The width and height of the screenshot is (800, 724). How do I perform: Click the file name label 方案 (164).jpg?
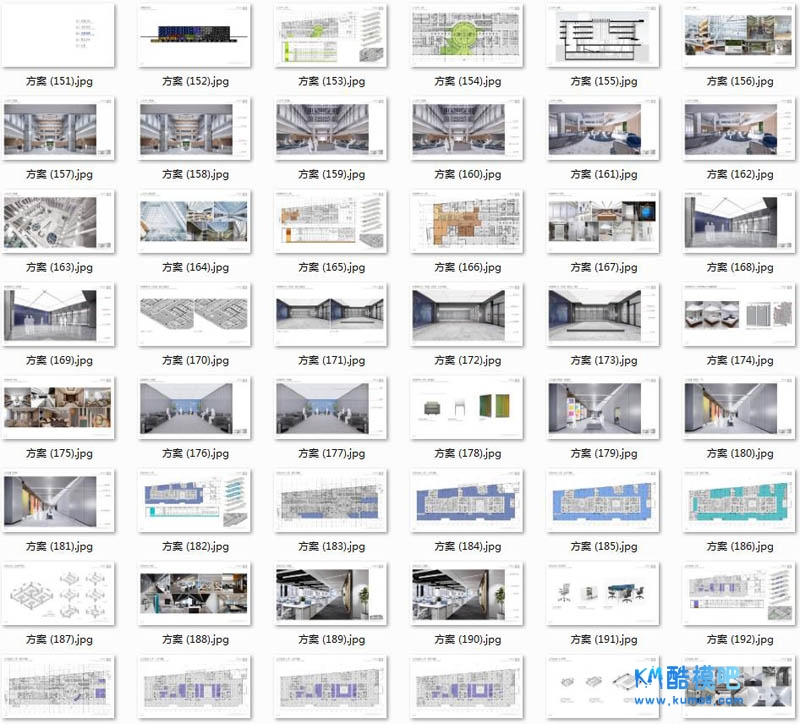(x=196, y=268)
